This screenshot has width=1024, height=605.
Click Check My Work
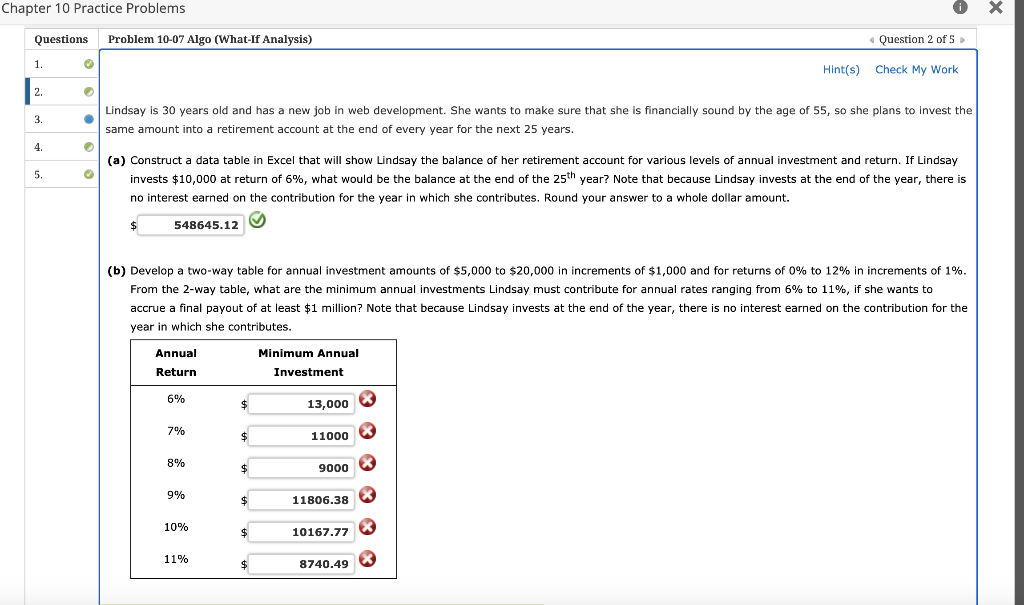(916, 69)
